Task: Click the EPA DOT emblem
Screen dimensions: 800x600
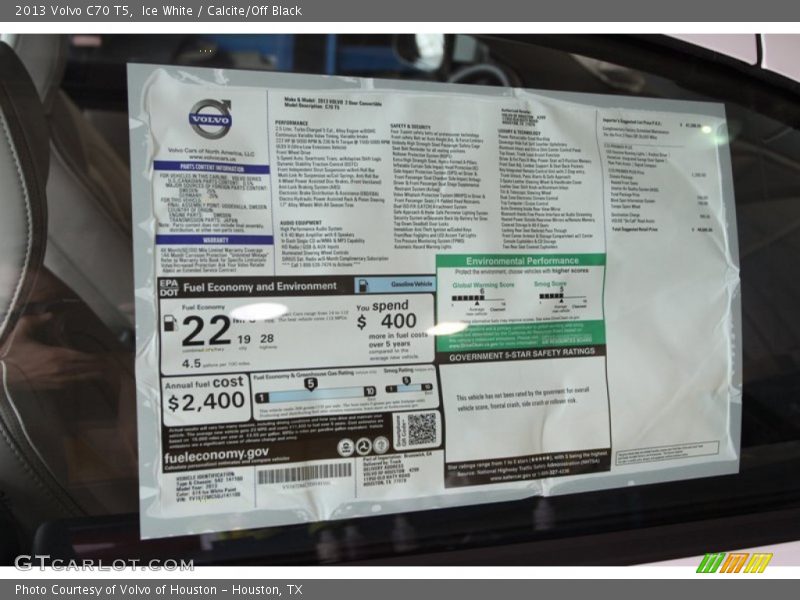Action: tap(168, 286)
